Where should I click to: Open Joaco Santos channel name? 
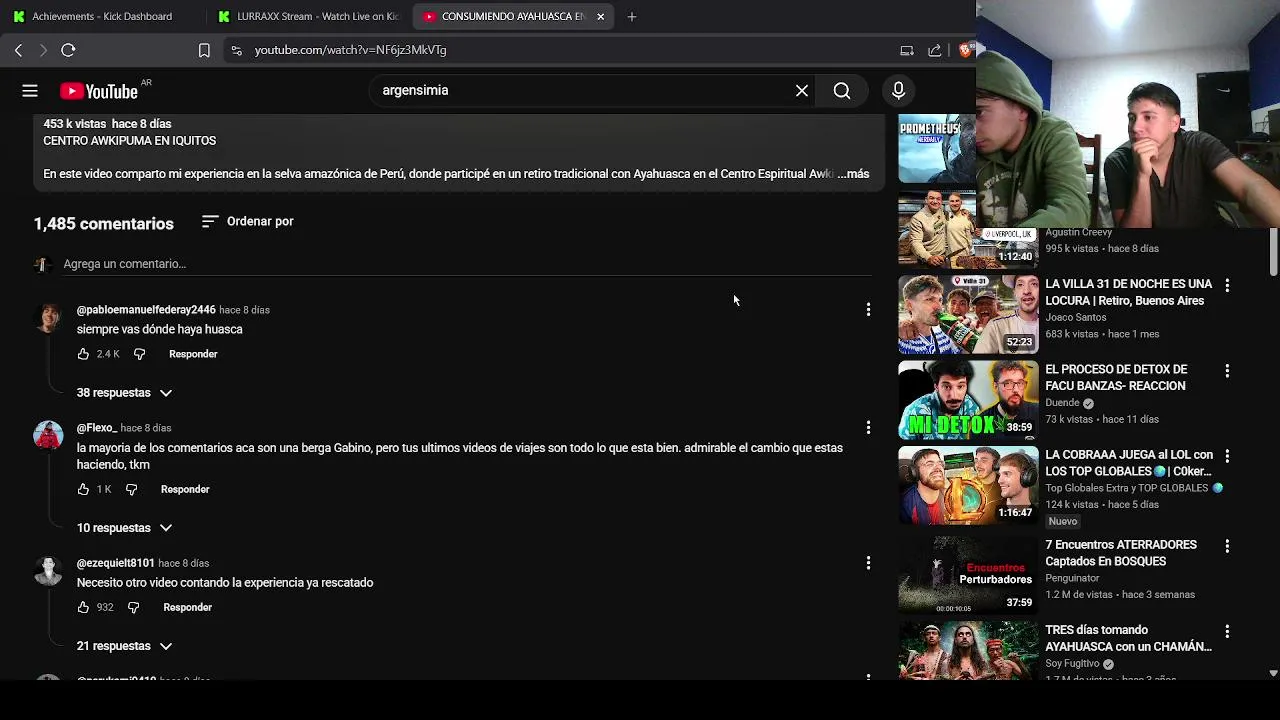(x=1075, y=317)
